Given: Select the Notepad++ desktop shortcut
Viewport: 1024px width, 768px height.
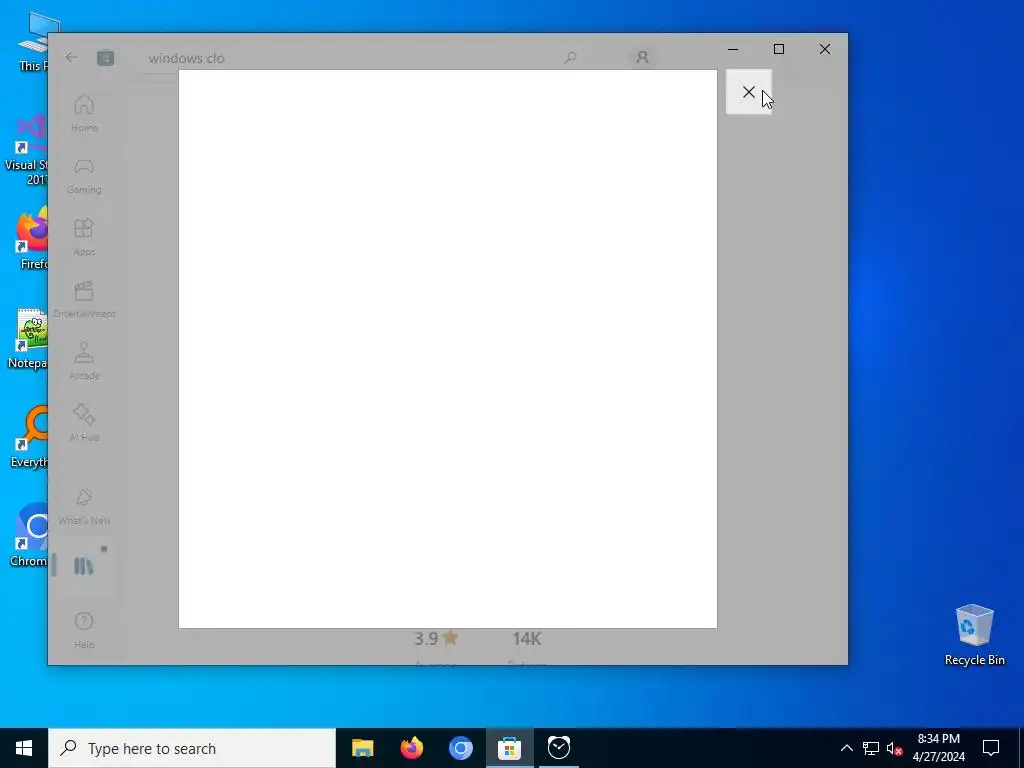Looking at the screenshot, I should [x=27, y=338].
